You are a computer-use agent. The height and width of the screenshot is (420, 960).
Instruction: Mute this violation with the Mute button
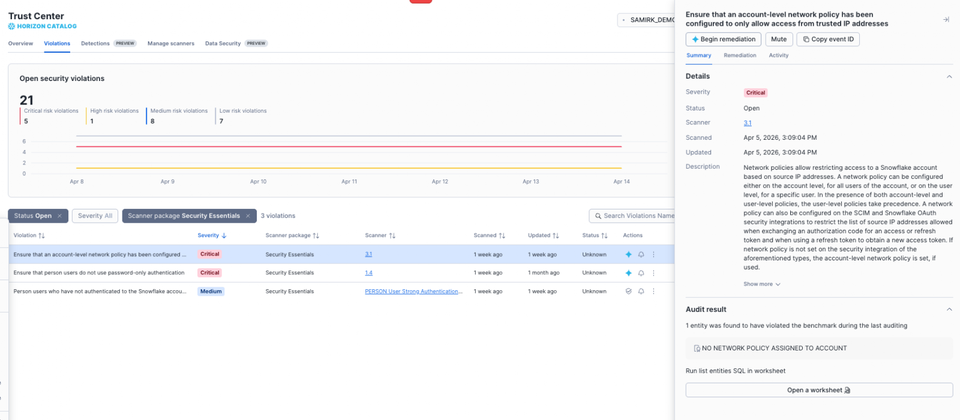[779, 39]
